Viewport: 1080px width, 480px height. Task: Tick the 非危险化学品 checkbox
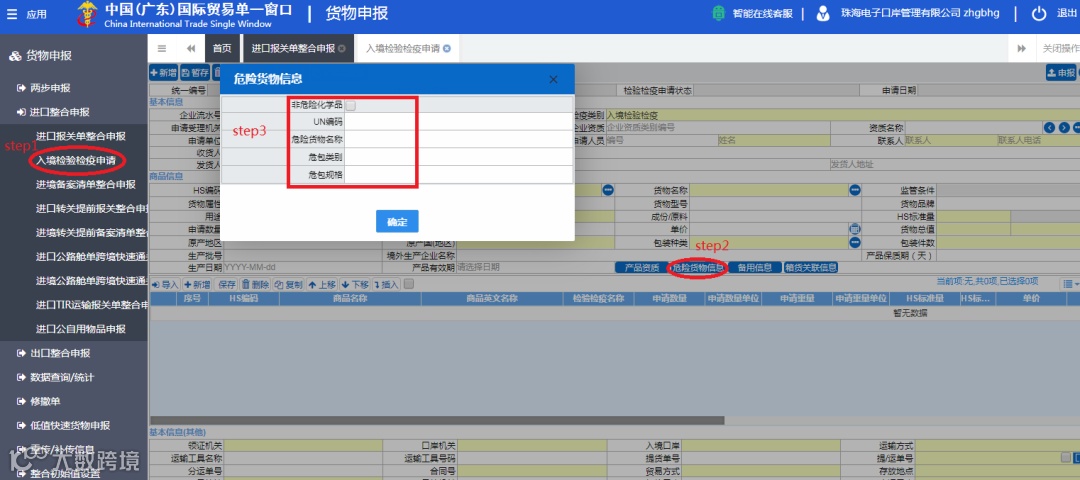351,105
